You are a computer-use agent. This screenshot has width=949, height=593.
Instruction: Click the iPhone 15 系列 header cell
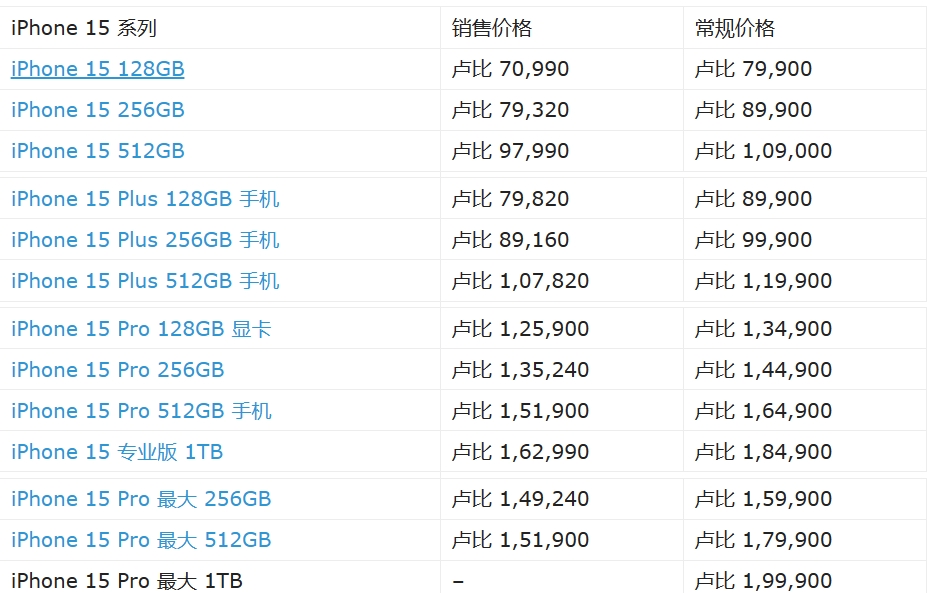[84, 28]
